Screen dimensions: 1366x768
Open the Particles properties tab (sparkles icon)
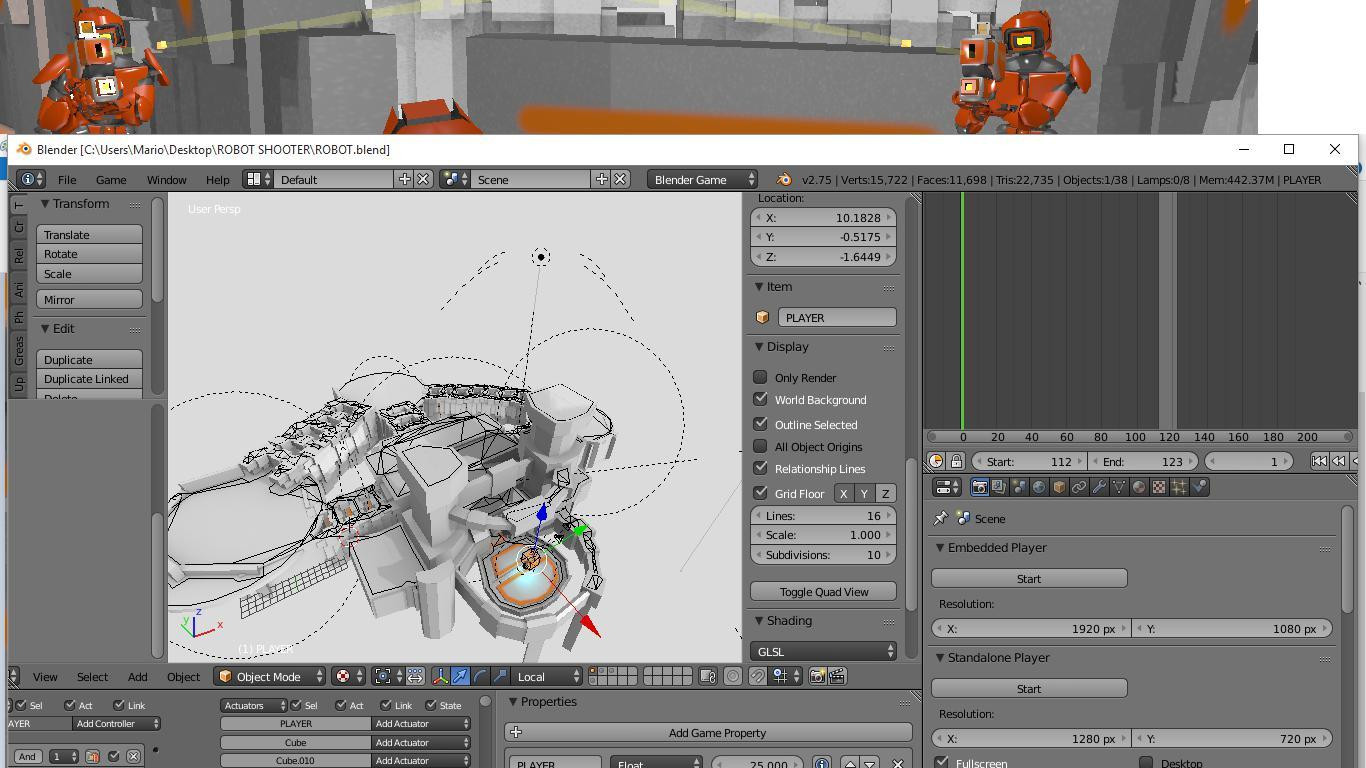(1179, 487)
